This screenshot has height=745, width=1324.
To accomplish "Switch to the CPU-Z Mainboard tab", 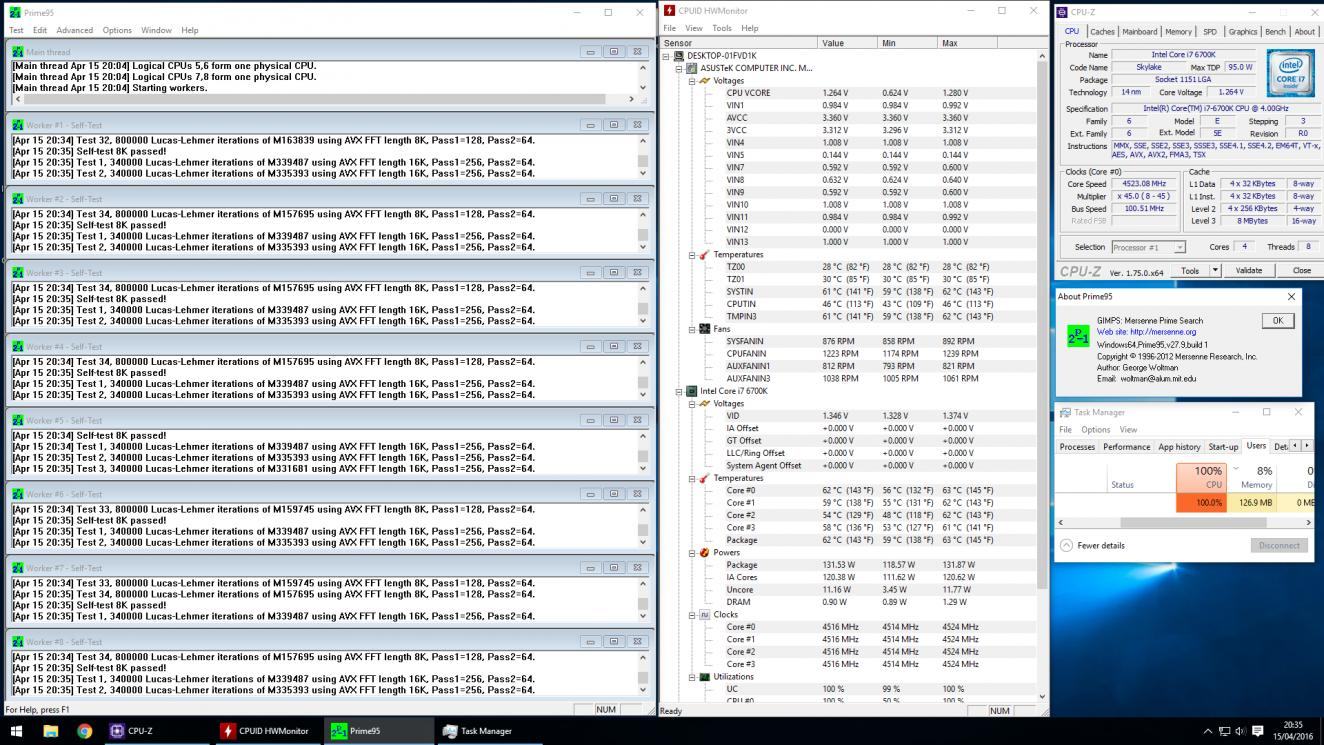I will point(1139,31).
